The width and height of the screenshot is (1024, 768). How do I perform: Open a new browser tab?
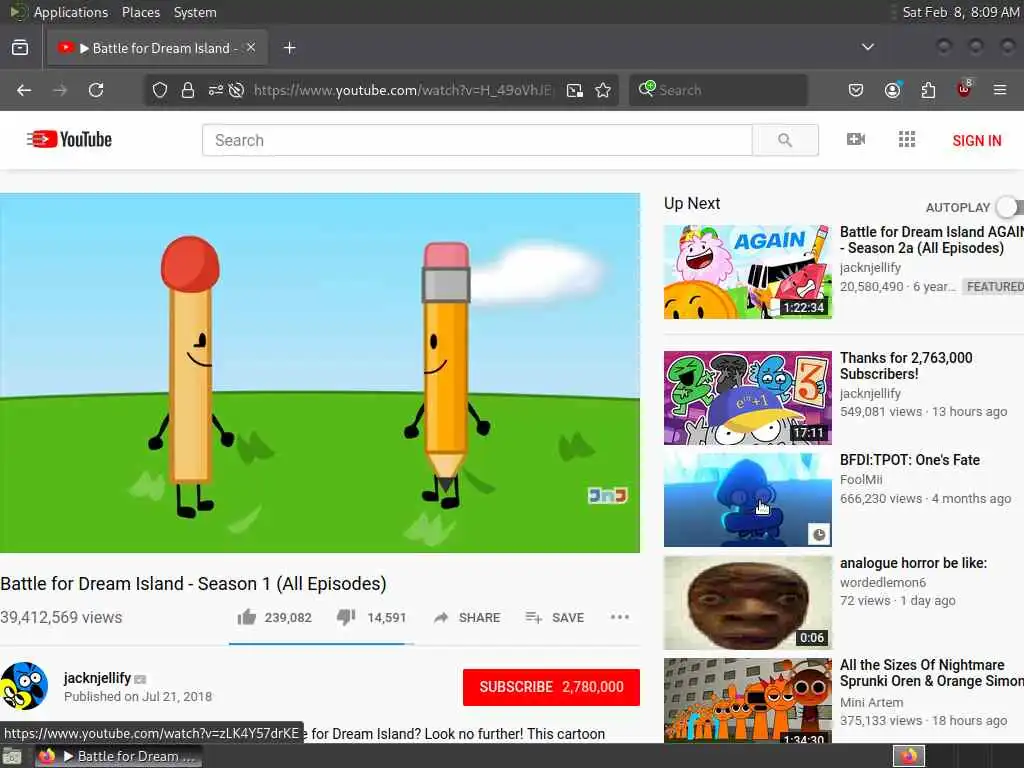point(290,48)
